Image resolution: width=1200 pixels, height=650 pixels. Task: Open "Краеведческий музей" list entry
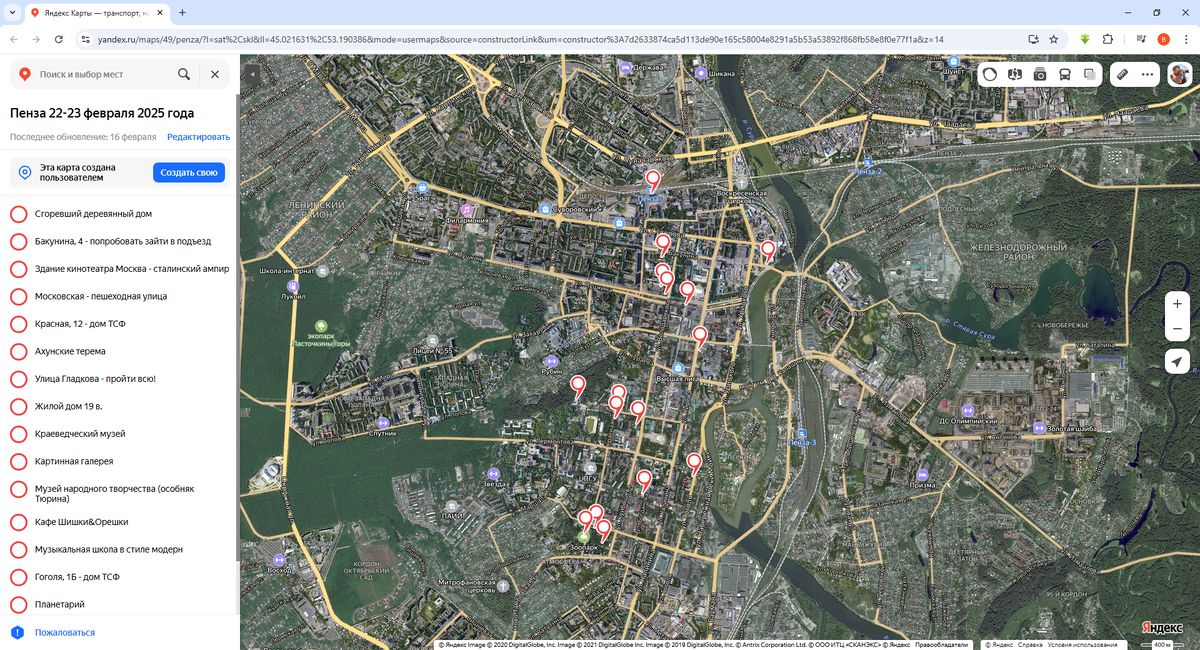coord(120,434)
